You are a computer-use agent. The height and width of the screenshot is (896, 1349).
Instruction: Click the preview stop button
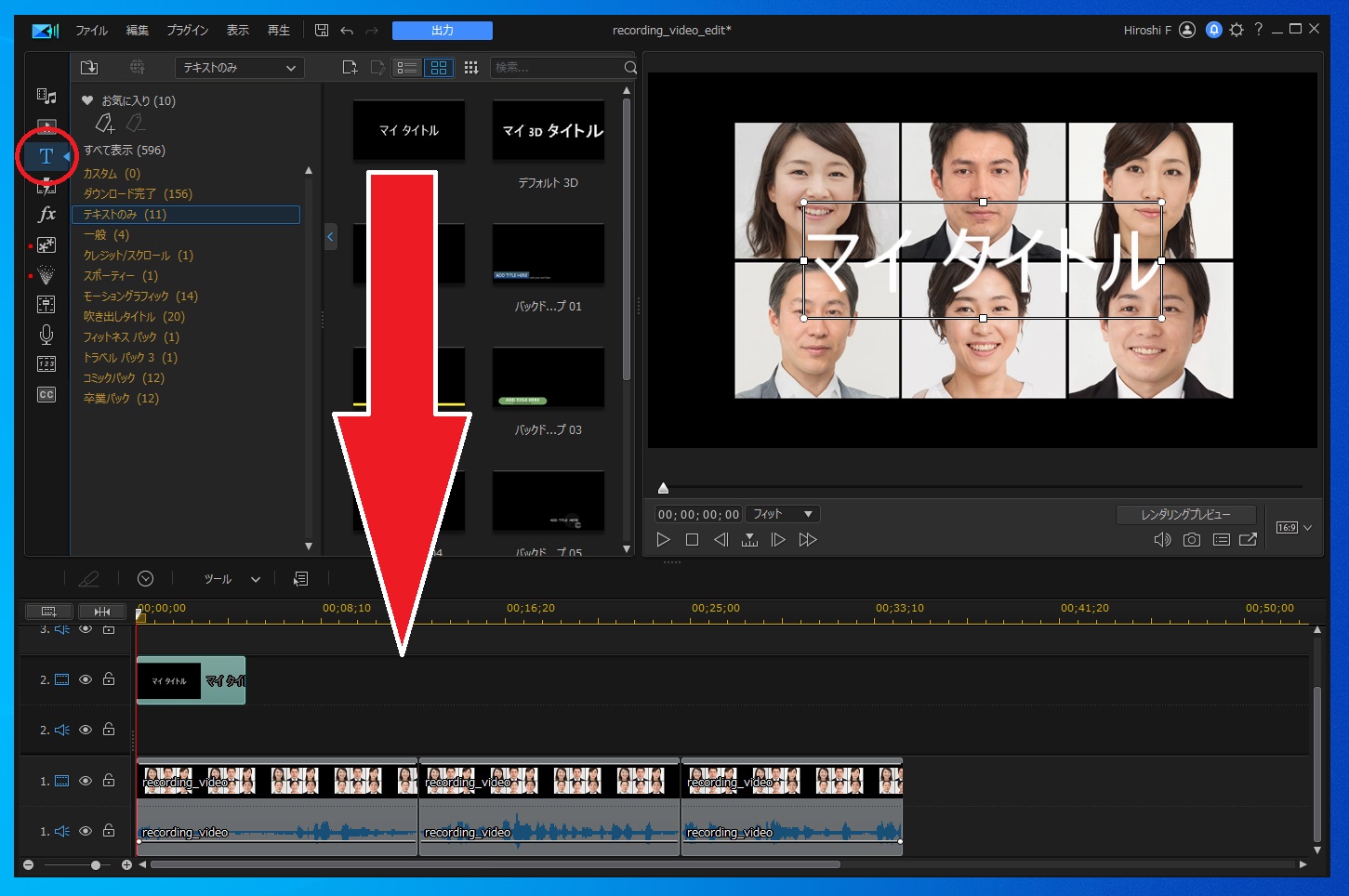click(x=692, y=539)
